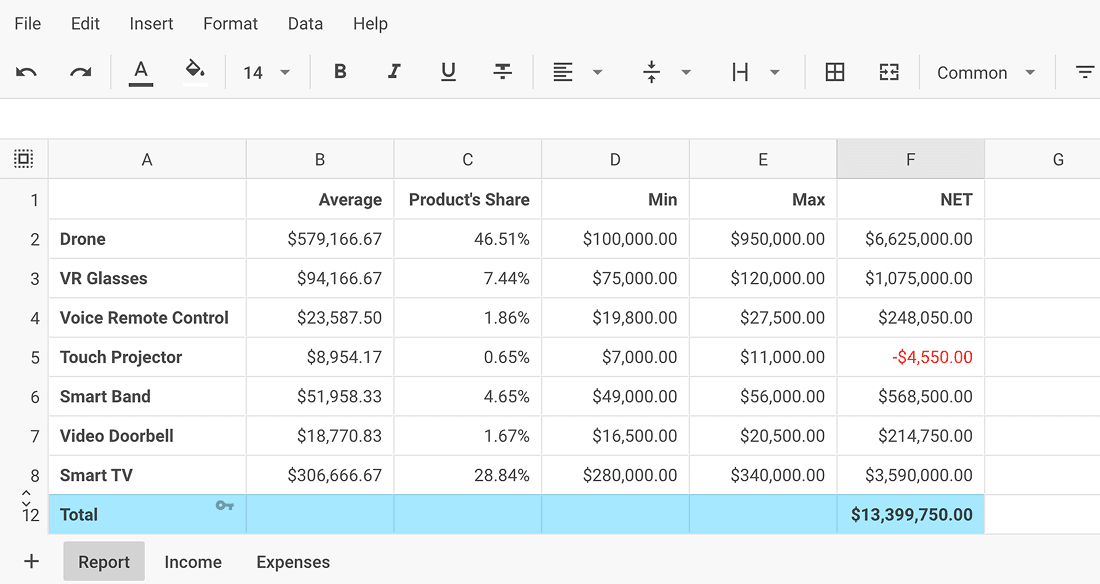
Task: Expand the horizontal align dropdown arrow
Action: pyautogui.click(x=598, y=72)
